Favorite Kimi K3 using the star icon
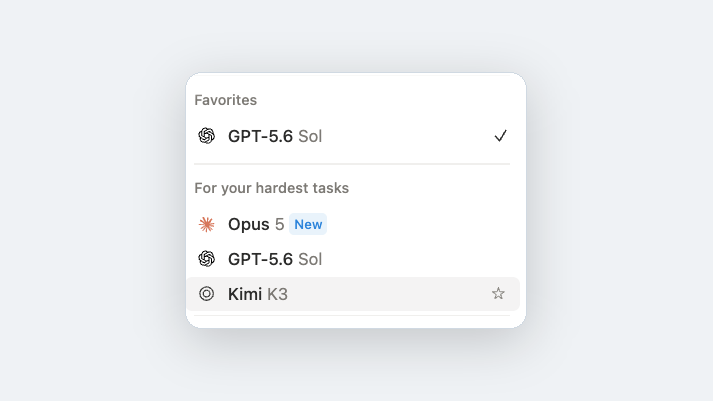The image size is (713, 401). coord(498,293)
